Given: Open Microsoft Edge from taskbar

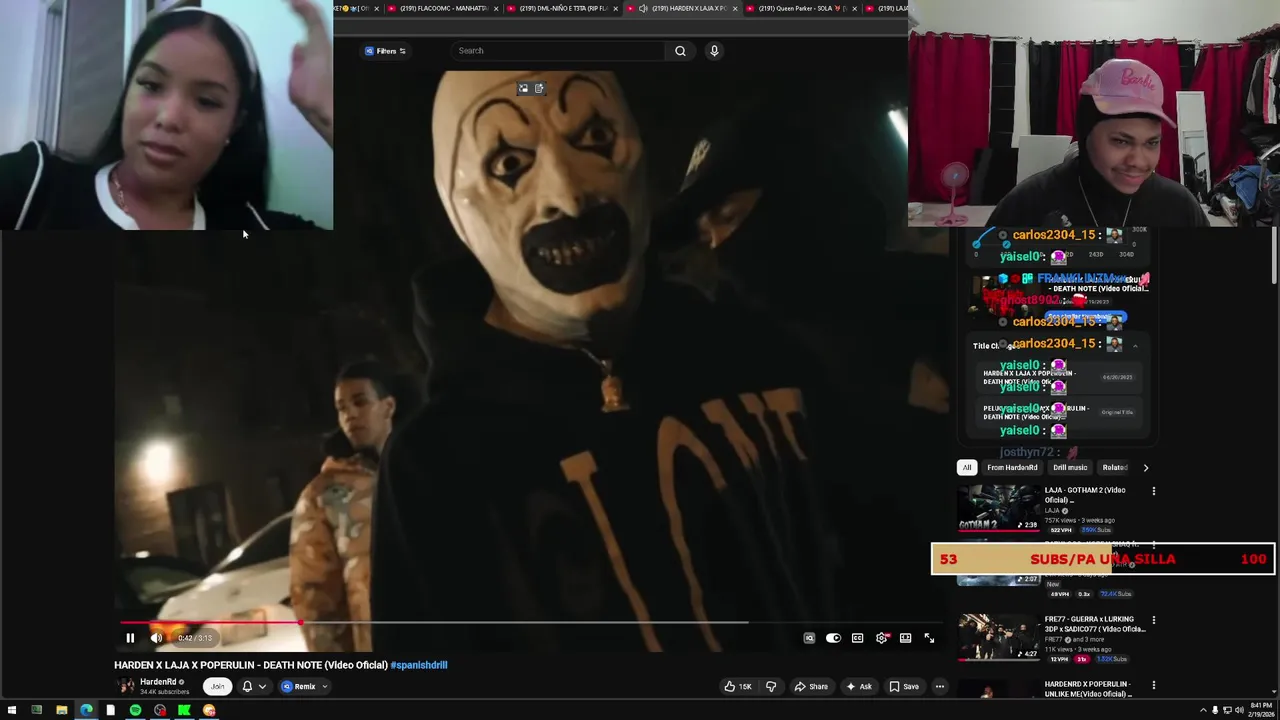Looking at the screenshot, I should pos(86,710).
